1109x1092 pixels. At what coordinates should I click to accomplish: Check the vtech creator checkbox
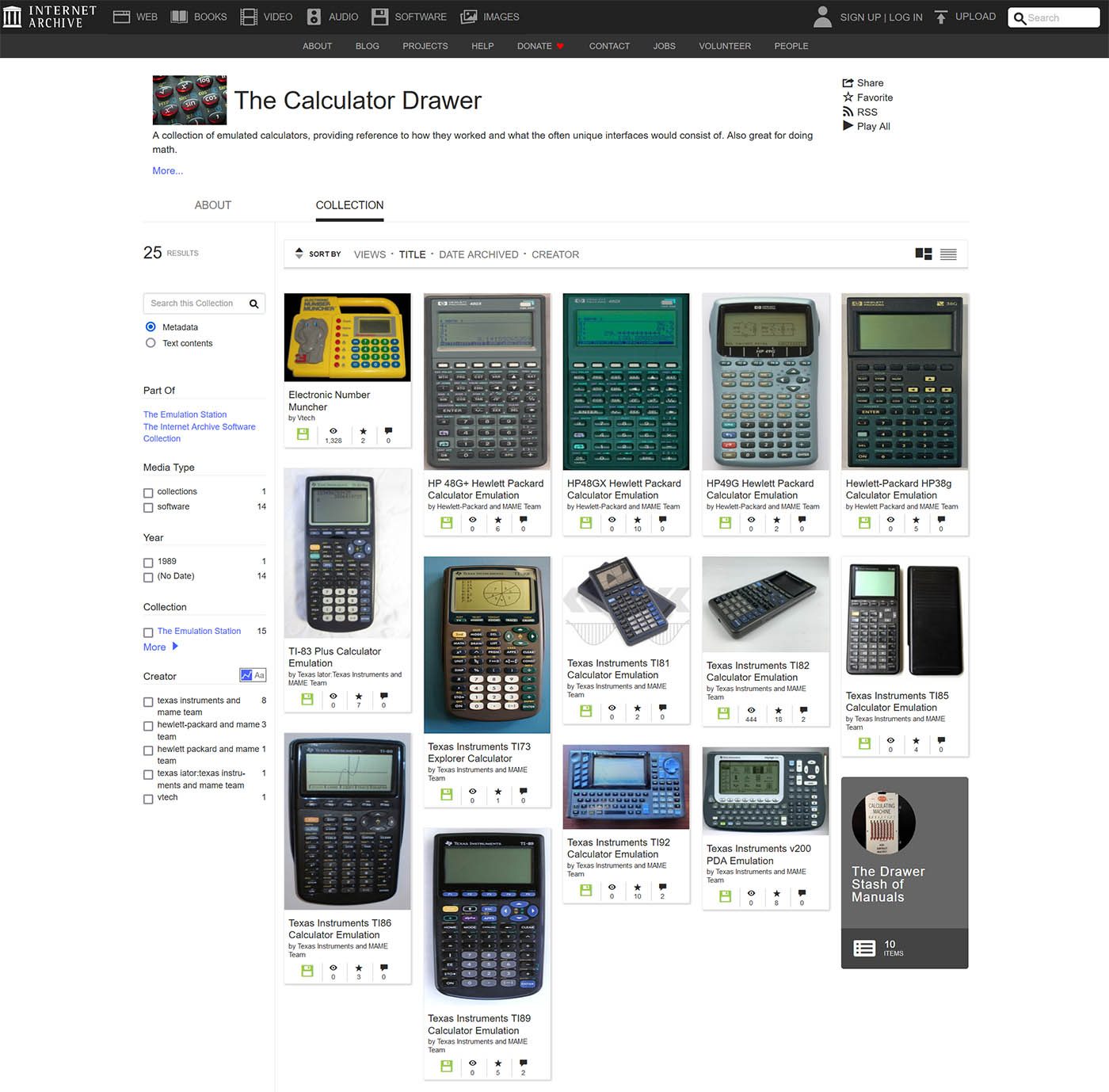pos(148,799)
